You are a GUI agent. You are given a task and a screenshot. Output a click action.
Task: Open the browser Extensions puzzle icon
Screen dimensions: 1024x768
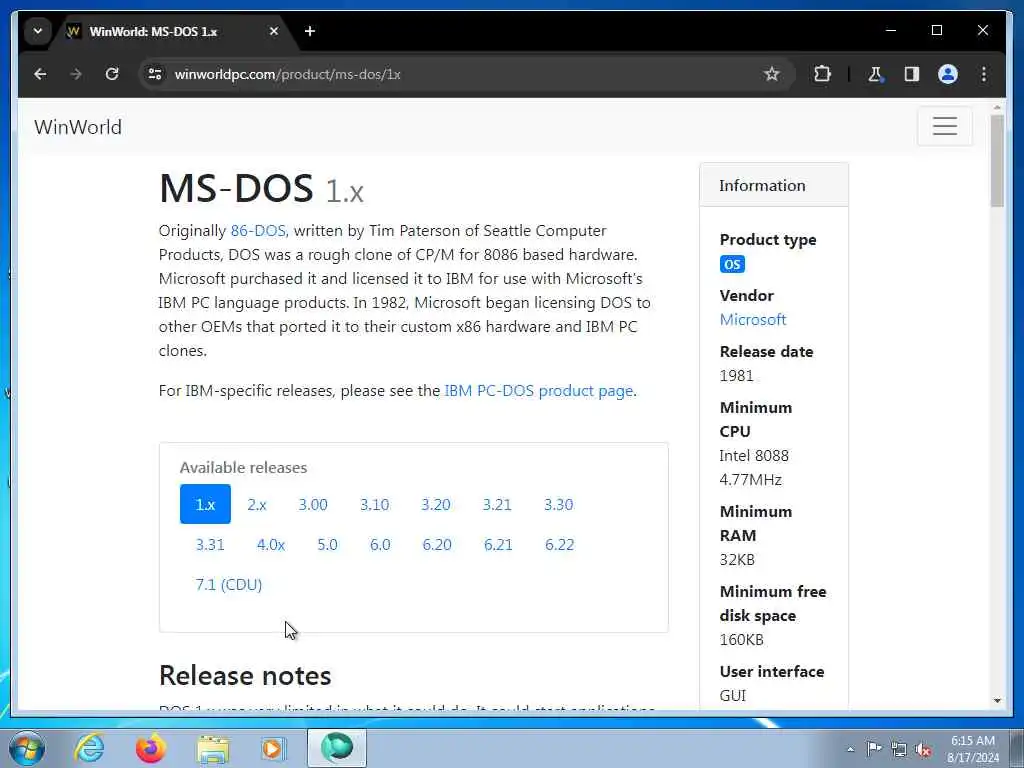click(822, 74)
